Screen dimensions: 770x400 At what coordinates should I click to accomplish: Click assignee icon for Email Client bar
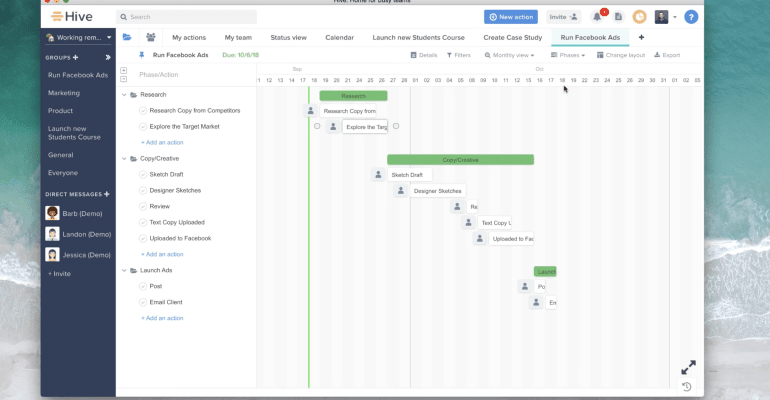536,302
